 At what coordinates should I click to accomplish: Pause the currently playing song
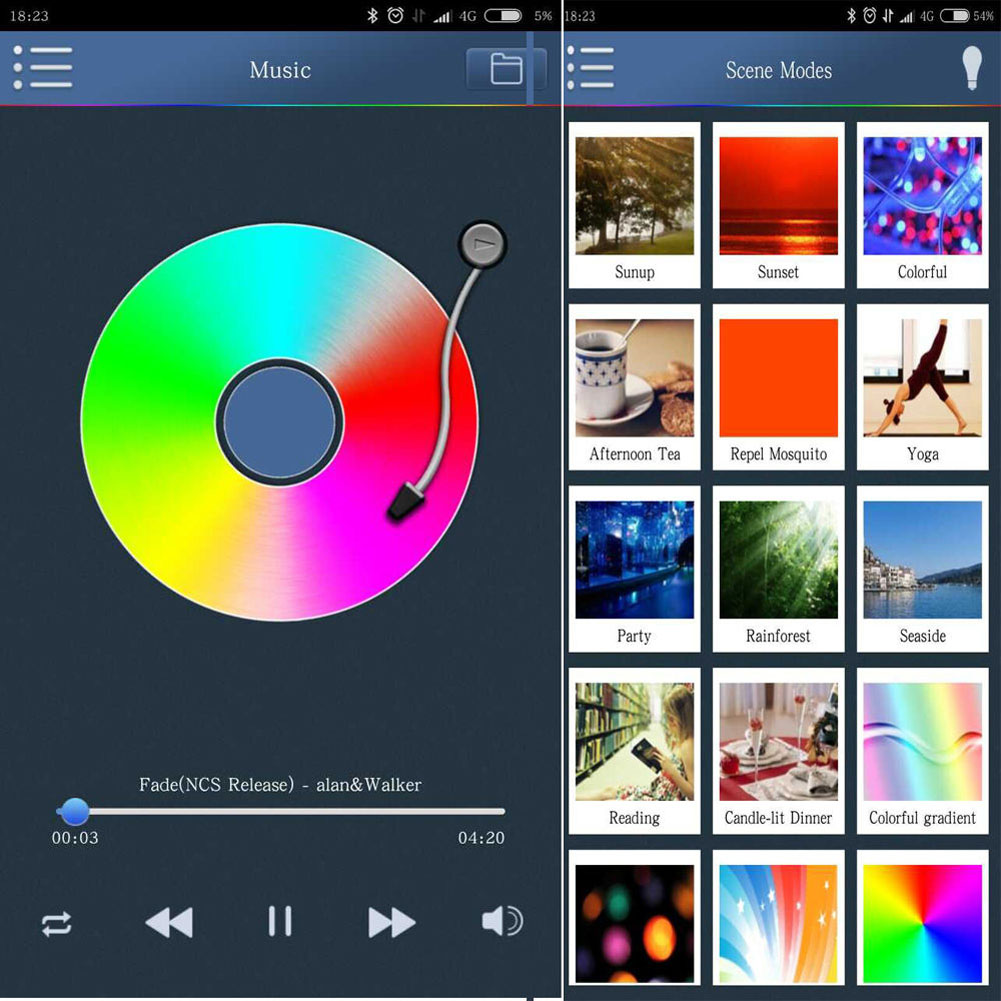pos(280,921)
